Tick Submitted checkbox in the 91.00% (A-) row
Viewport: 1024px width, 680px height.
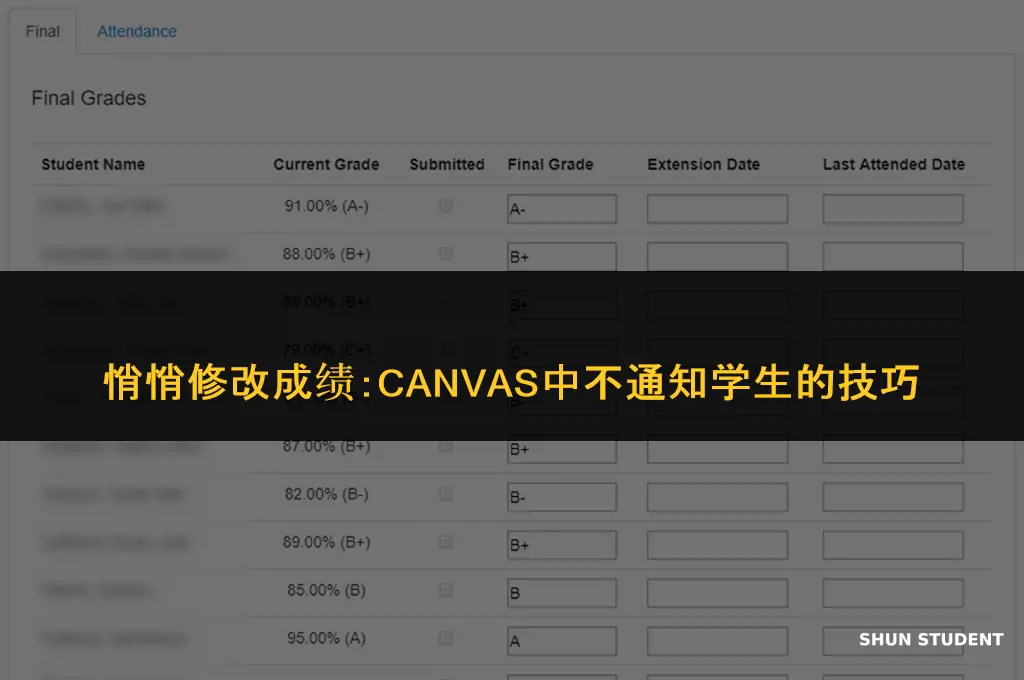coord(446,206)
